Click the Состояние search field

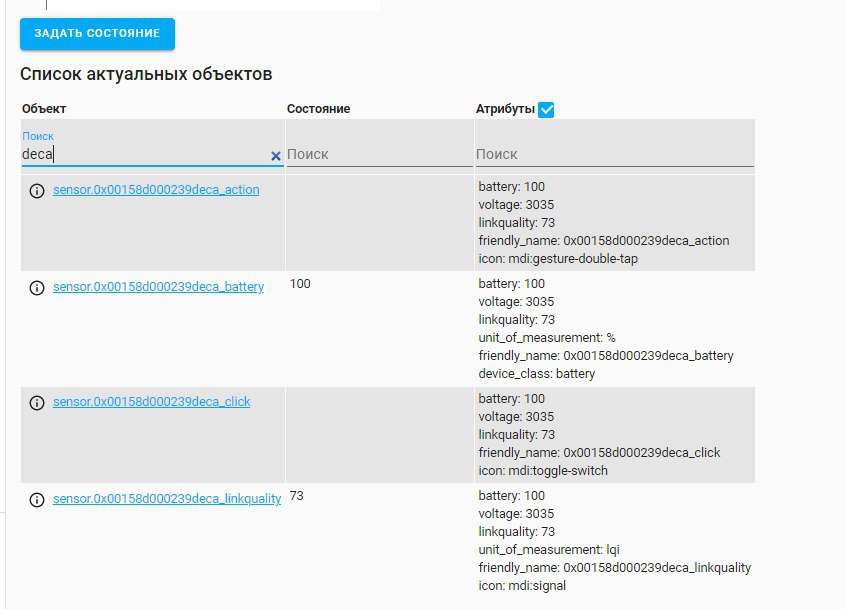[x=379, y=154]
